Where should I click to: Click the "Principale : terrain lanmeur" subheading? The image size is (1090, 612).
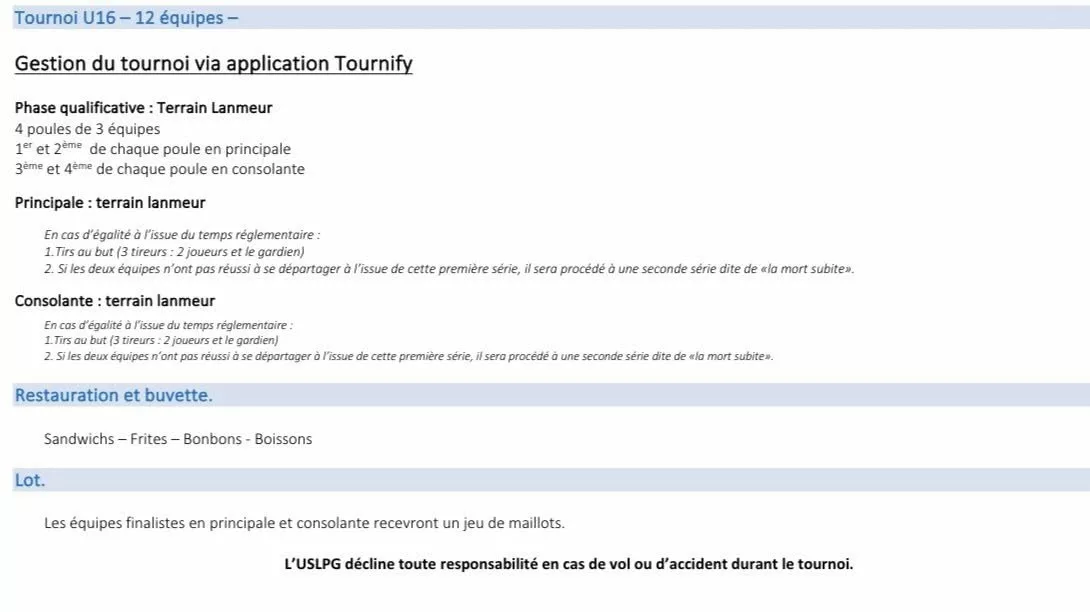click(110, 203)
